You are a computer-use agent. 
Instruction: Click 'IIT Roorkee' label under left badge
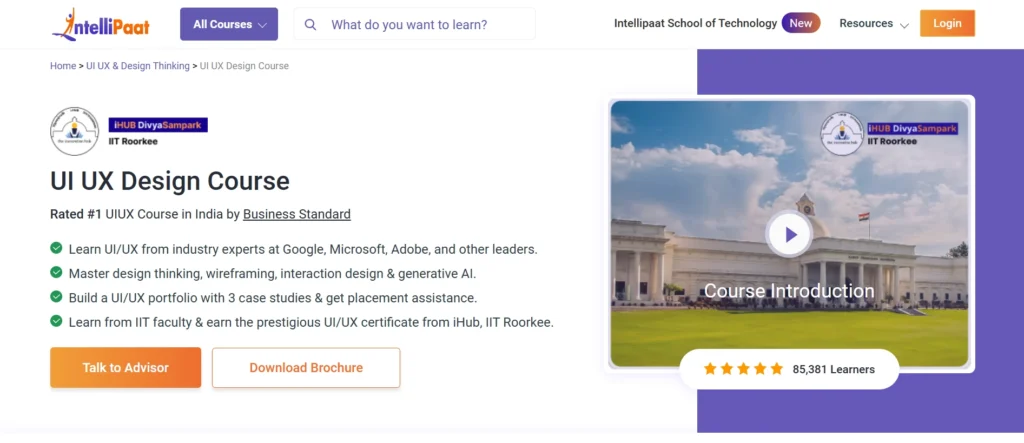click(x=133, y=141)
